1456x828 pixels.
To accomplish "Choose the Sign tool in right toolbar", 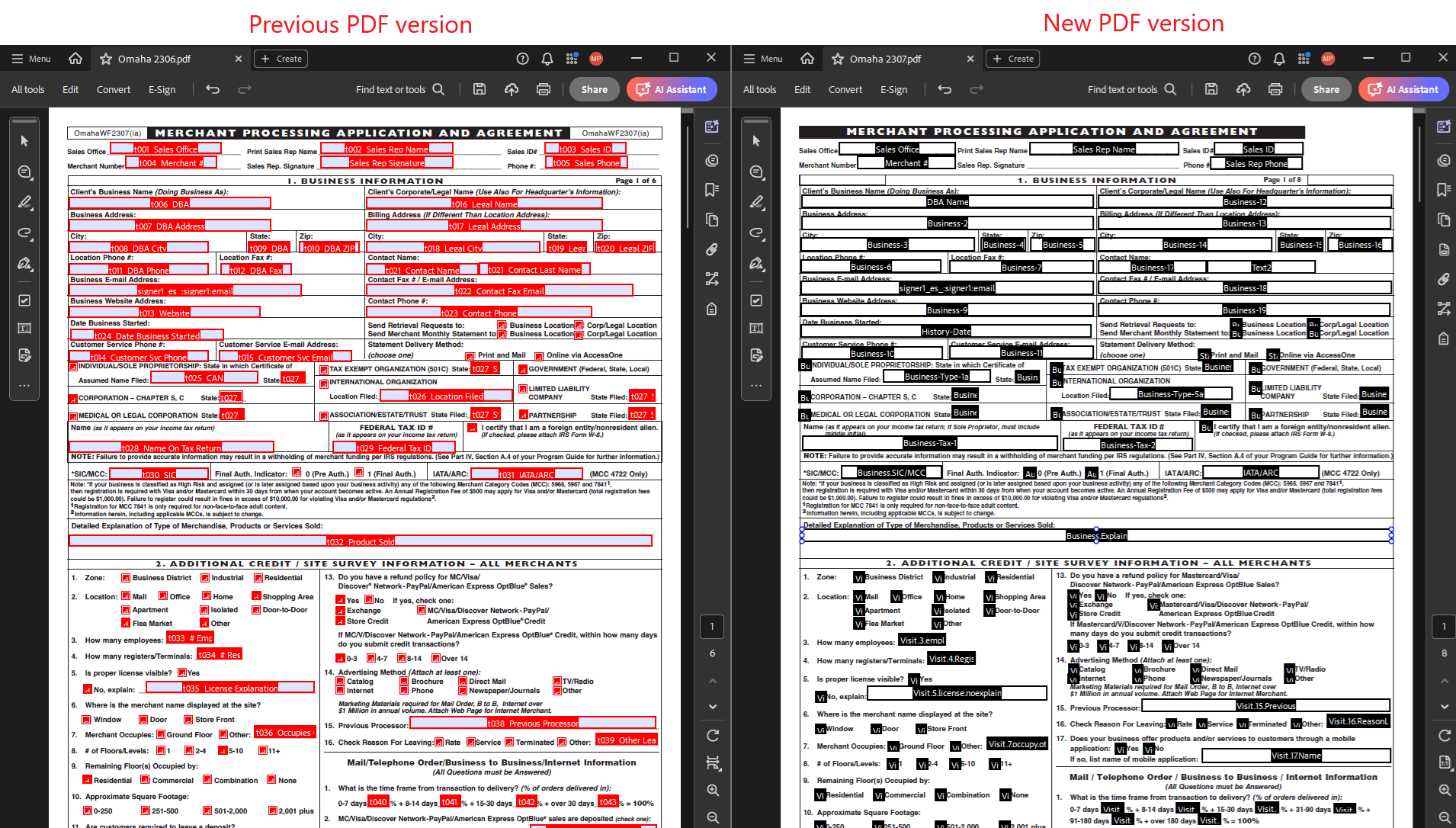I will (x=756, y=264).
